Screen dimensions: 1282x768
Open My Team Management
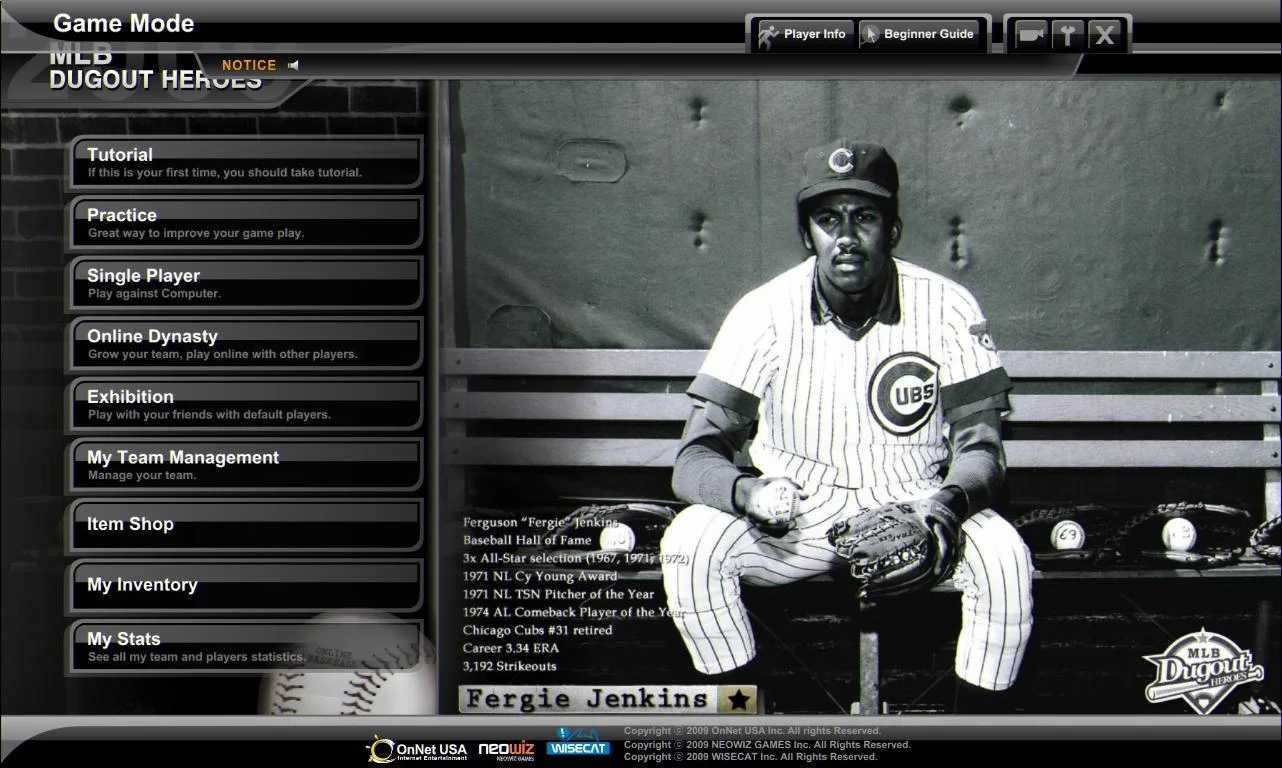246,465
